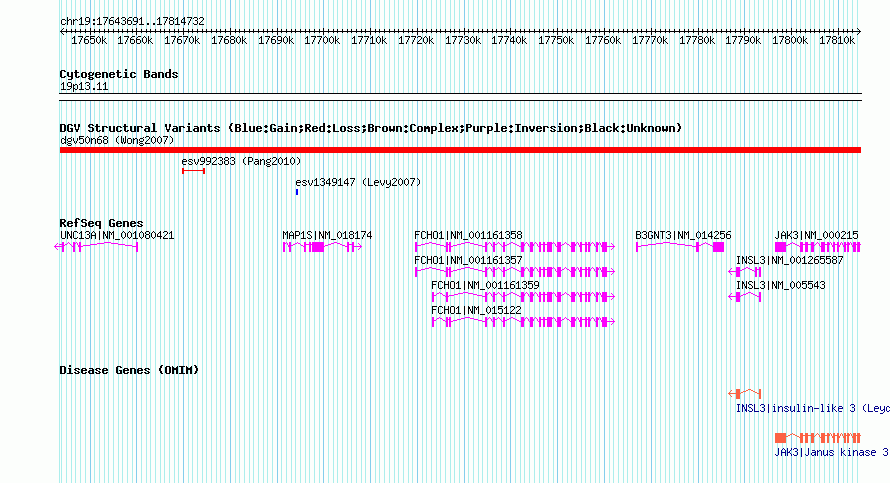Image resolution: width=890 pixels, height=483 pixels.
Task: Click the FCHO1 NM_001161357 transcript glyph
Action: [x=515, y=271]
